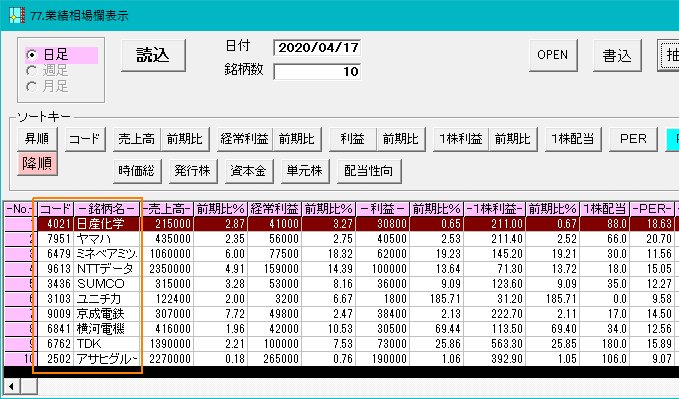The width and height of the screenshot is (679, 399).
Task: Click code cell 7951
Action: tap(55, 239)
